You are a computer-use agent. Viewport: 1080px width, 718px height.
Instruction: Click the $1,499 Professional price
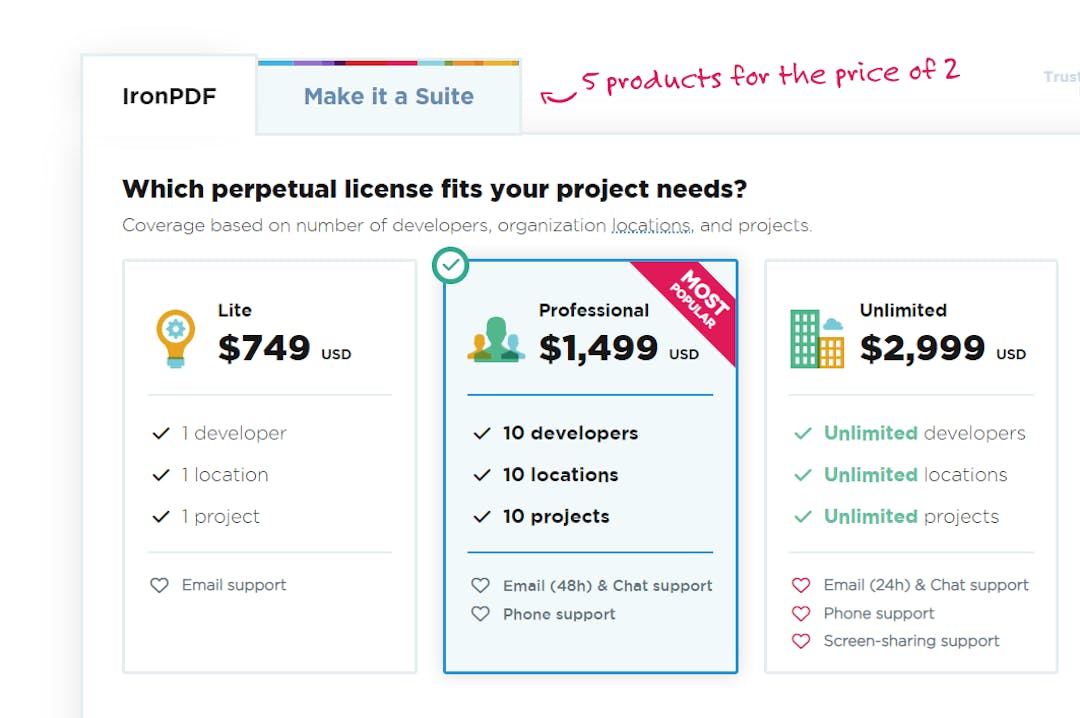click(x=598, y=348)
